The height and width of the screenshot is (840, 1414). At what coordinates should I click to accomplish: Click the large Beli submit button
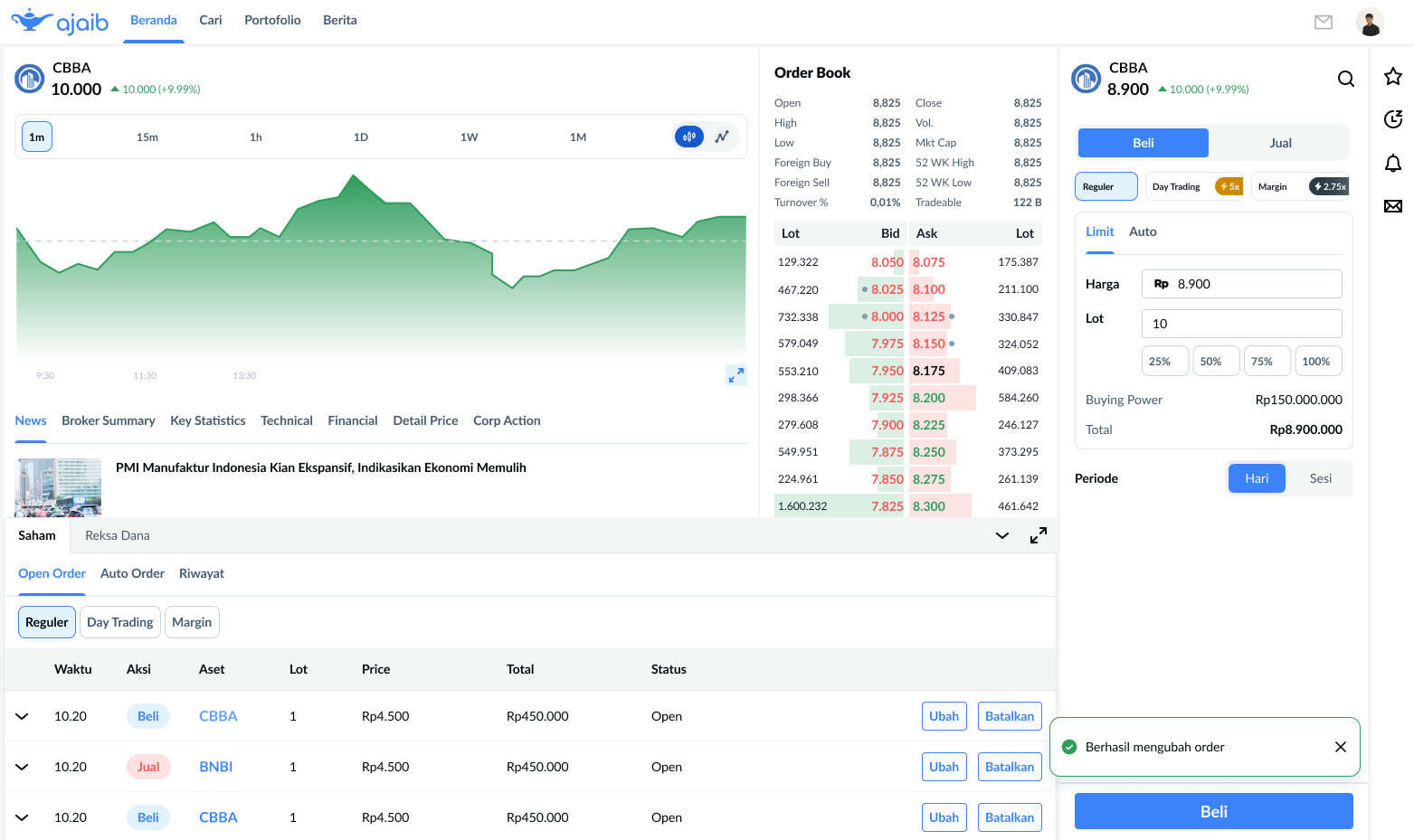click(x=1214, y=811)
